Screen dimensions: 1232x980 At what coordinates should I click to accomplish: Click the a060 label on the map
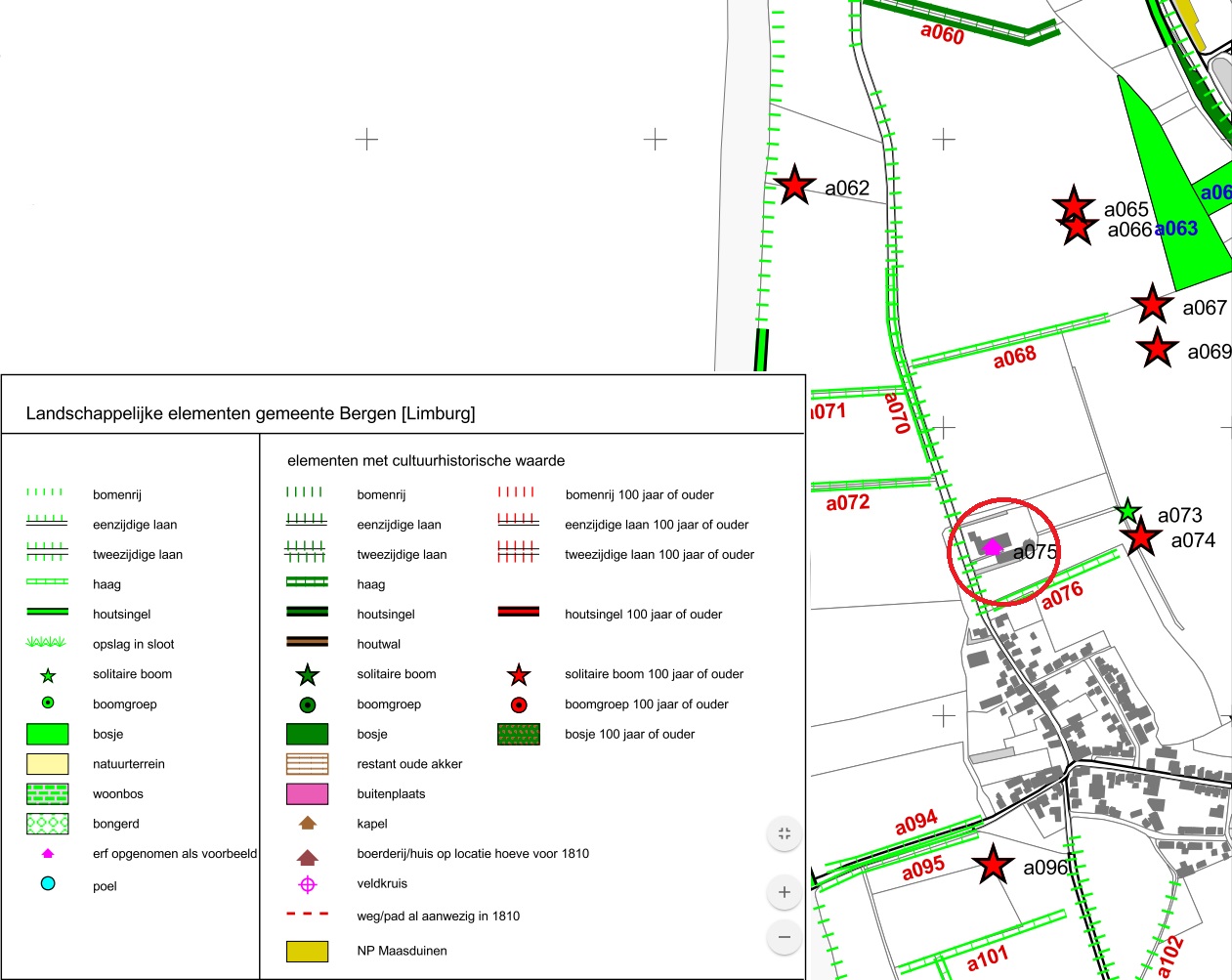tap(943, 34)
